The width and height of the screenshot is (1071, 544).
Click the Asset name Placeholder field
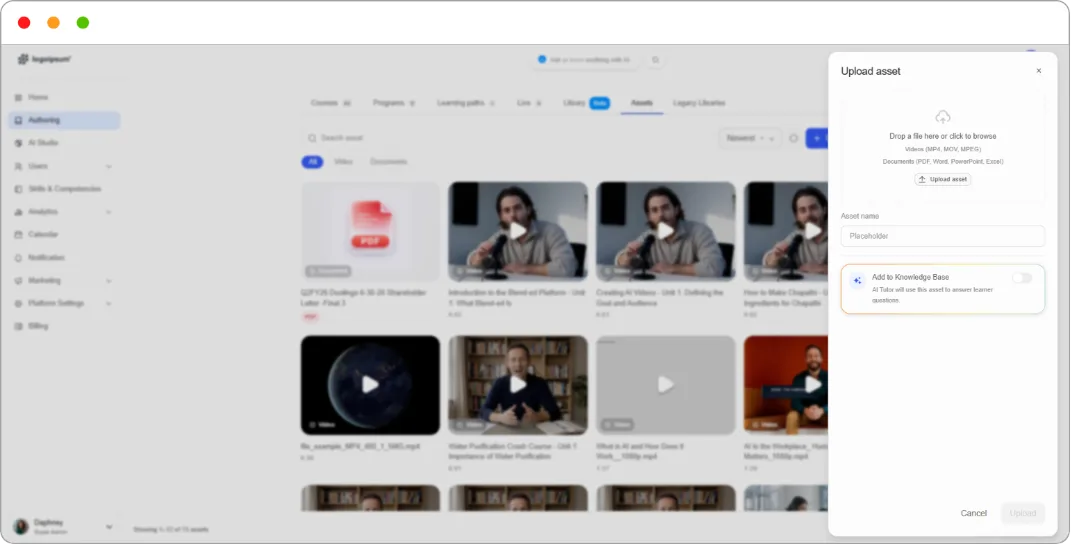click(943, 236)
